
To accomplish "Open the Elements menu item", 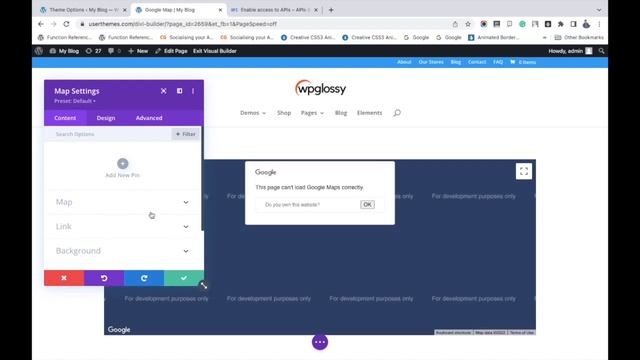I will point(369,113).
